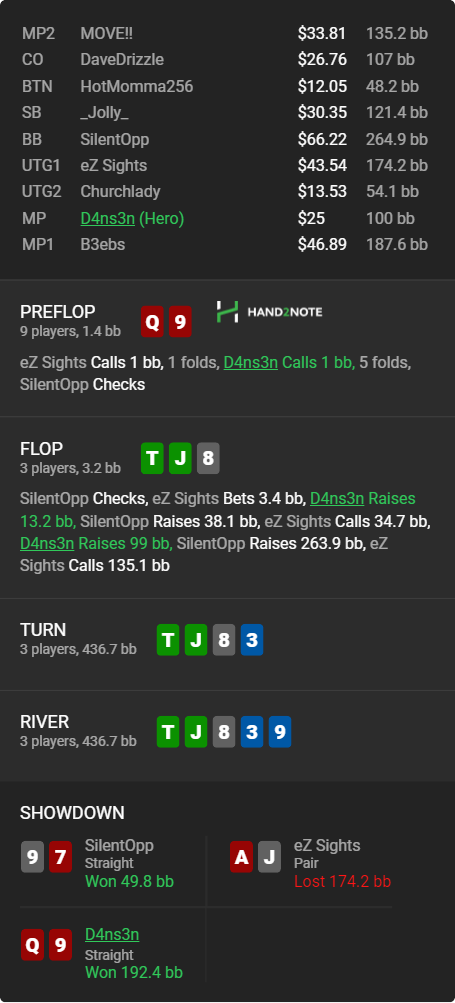Screen dimensions: 455x1003
Task: Select SilentOpp row in player list
Action: [x=227, y=139]
